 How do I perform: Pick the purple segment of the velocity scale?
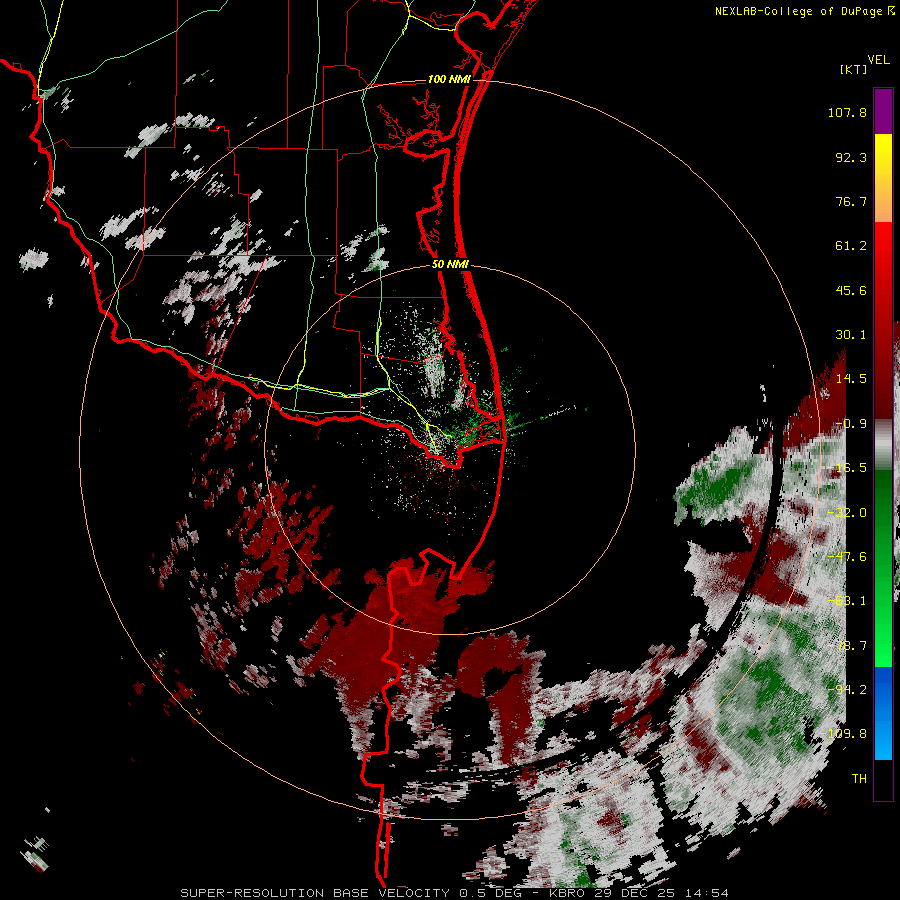click(883, 111)
